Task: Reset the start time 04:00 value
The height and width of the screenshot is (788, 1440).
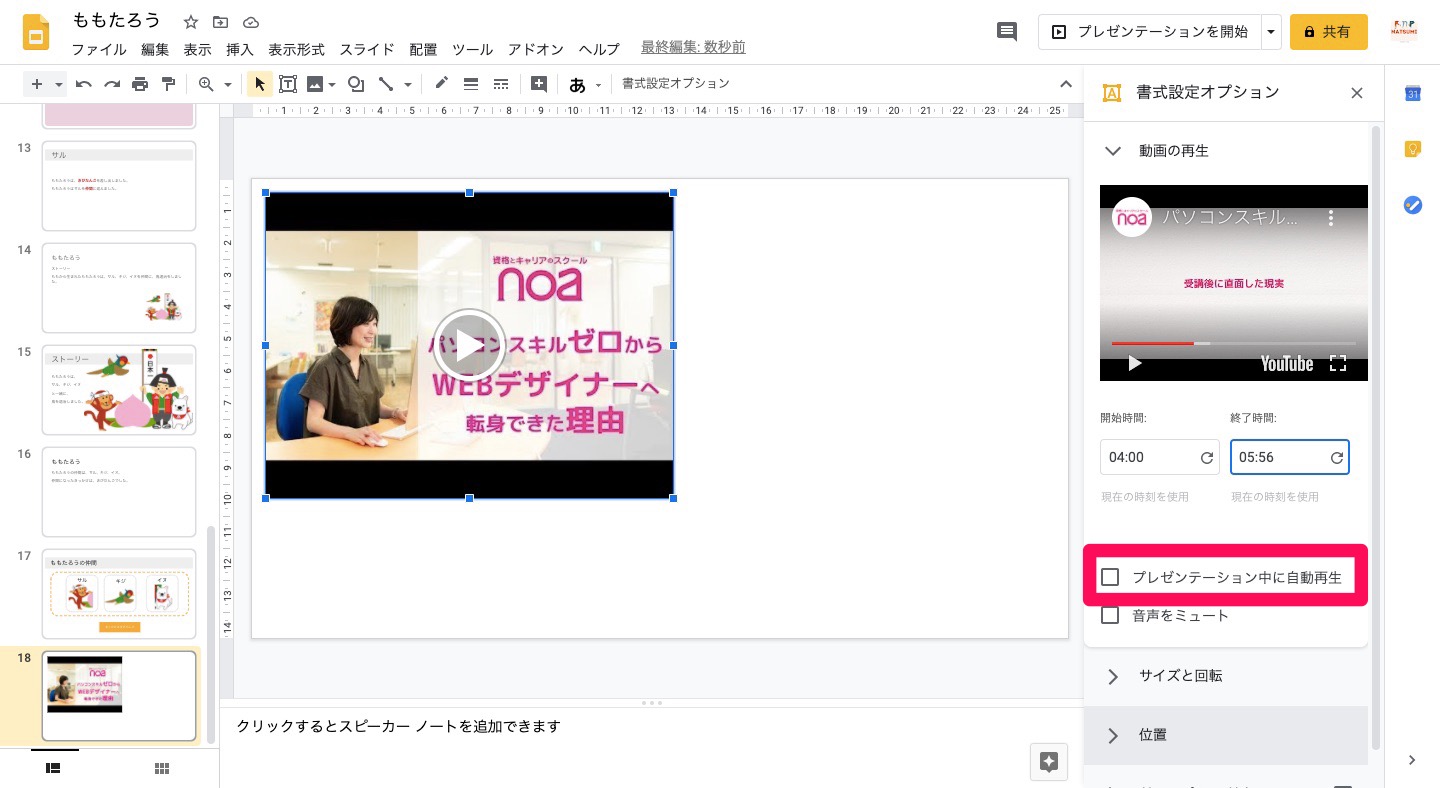Action: point(1207,458)
